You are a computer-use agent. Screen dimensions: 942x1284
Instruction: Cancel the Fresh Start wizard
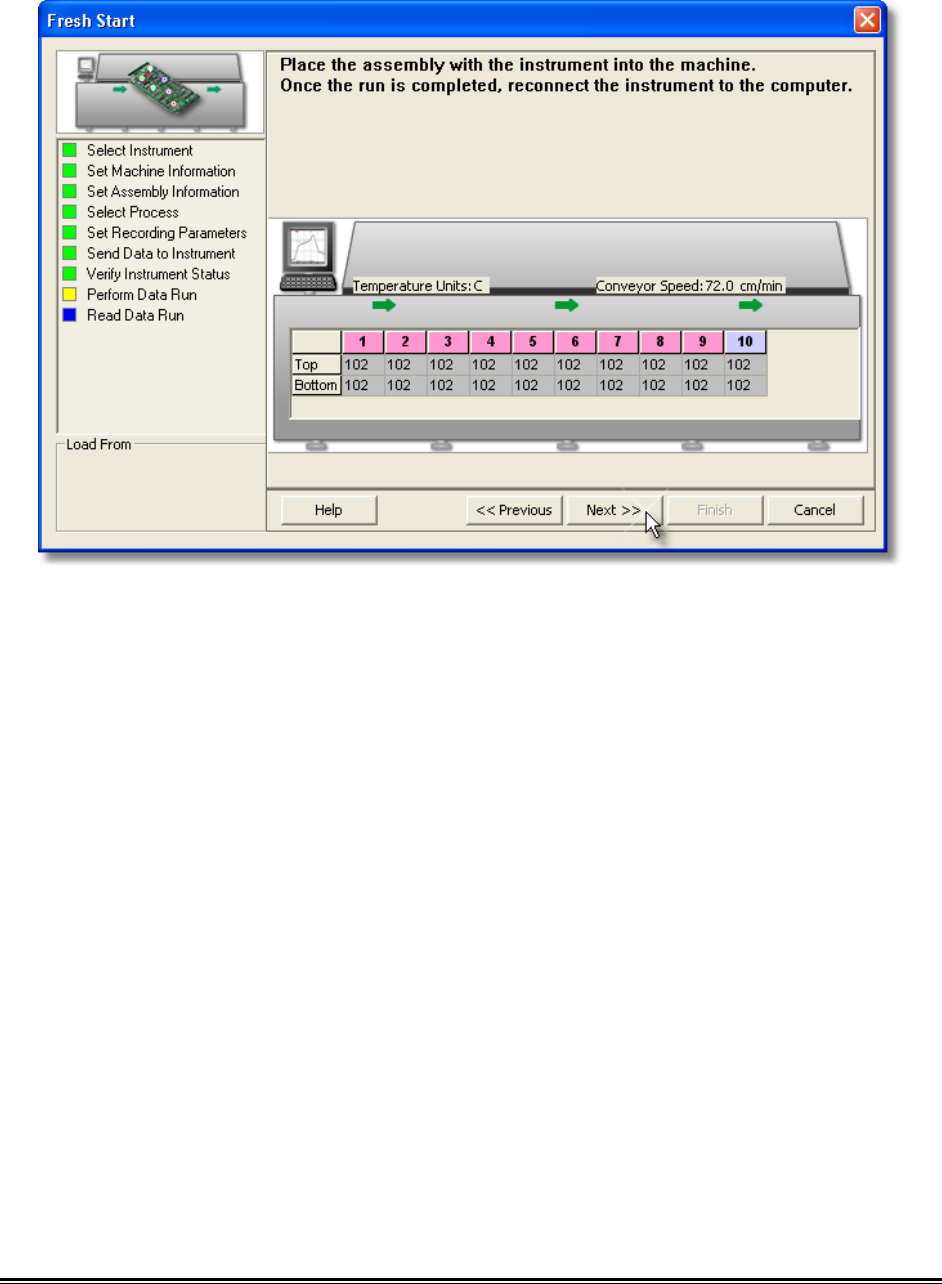pyautogui.click(x=814, y=510)
